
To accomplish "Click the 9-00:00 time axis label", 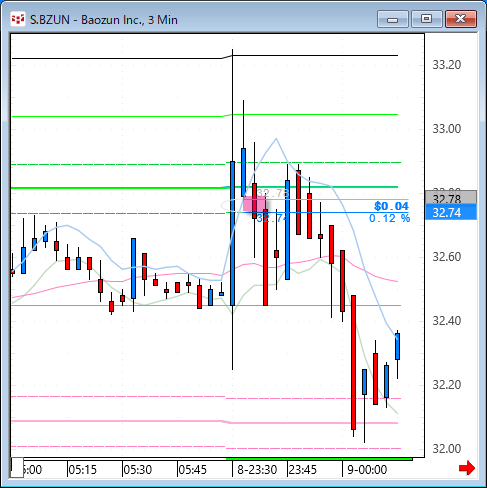I will [x=367, y=470].
